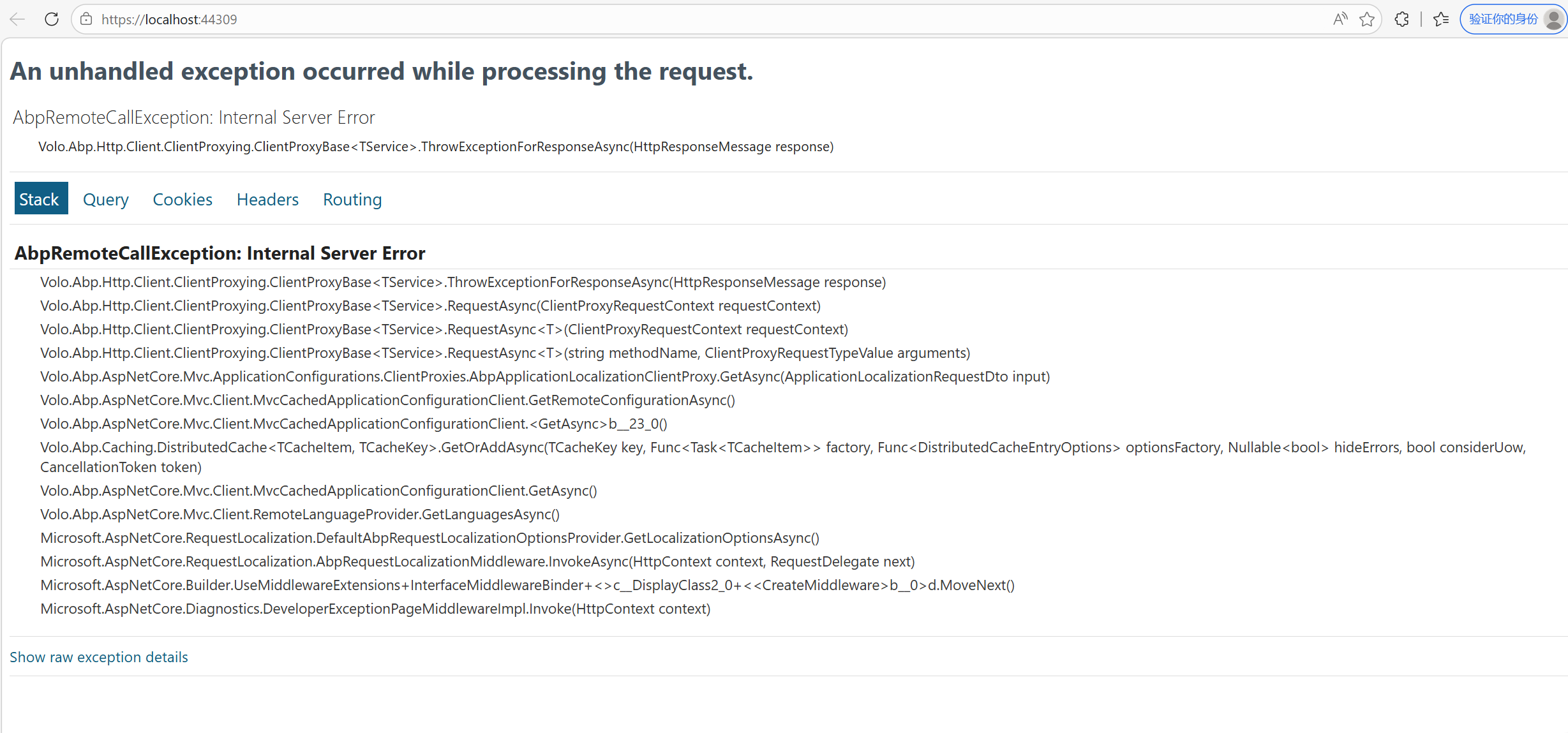Open the Headers tab
This screenshot has width=1568, height=733.
click(x=267, y=199)
